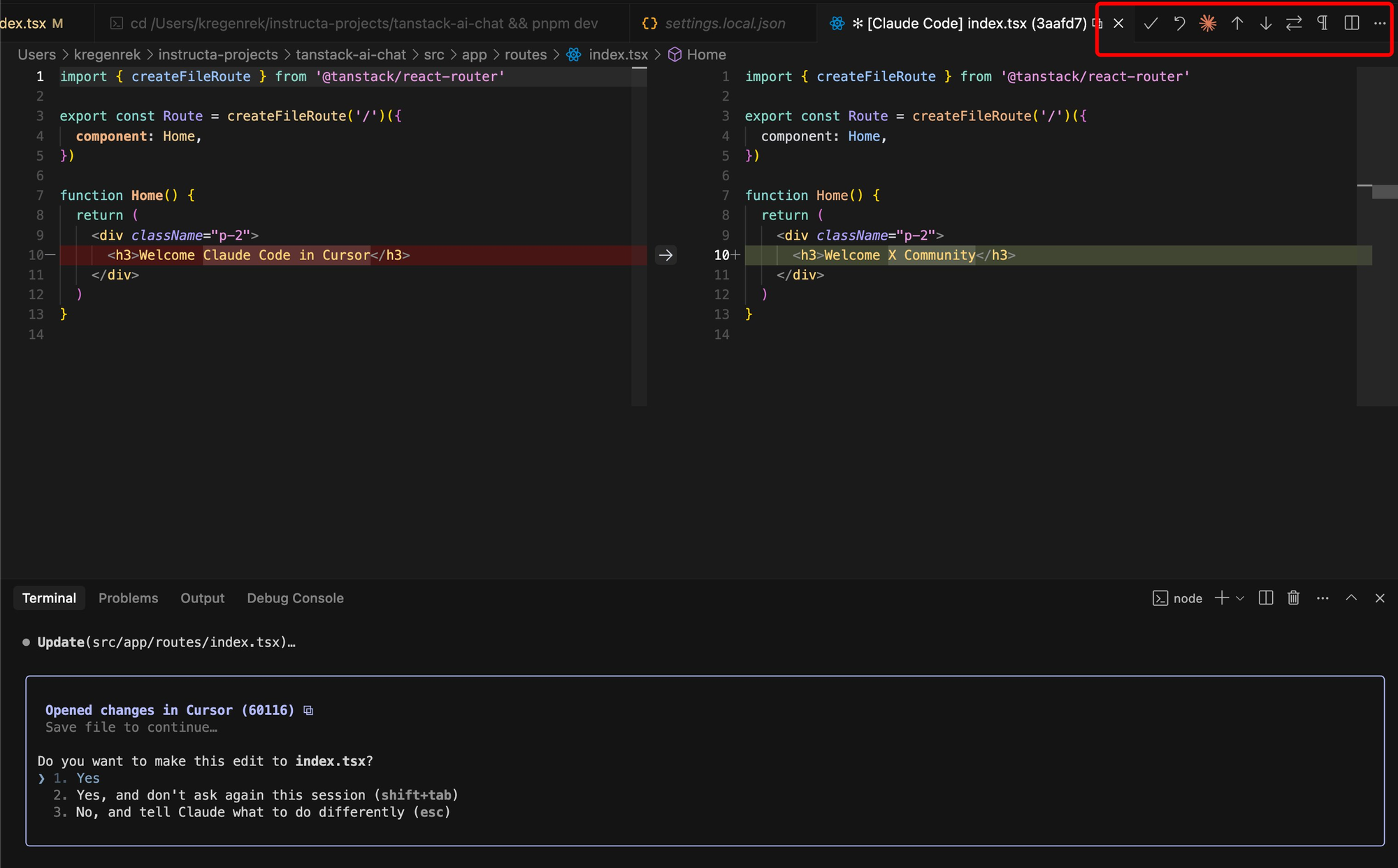Close the Claude Code index.tsx diff tab
Screen dimensions: 1398x868
[x=1118, y=23]
